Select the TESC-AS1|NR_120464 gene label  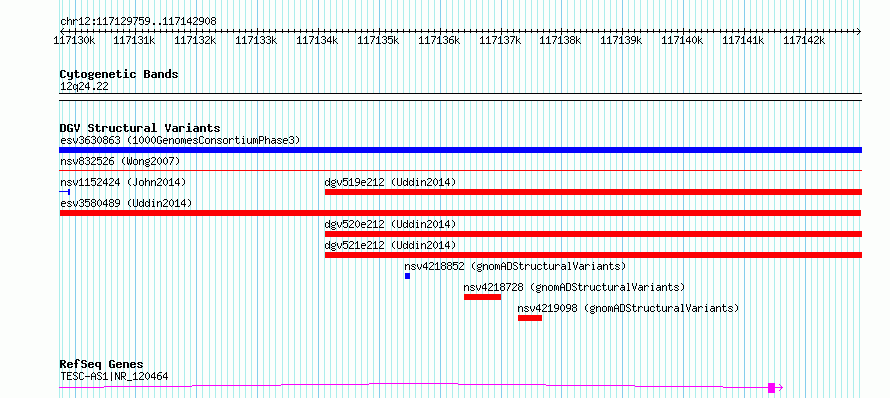pos(114,376)
